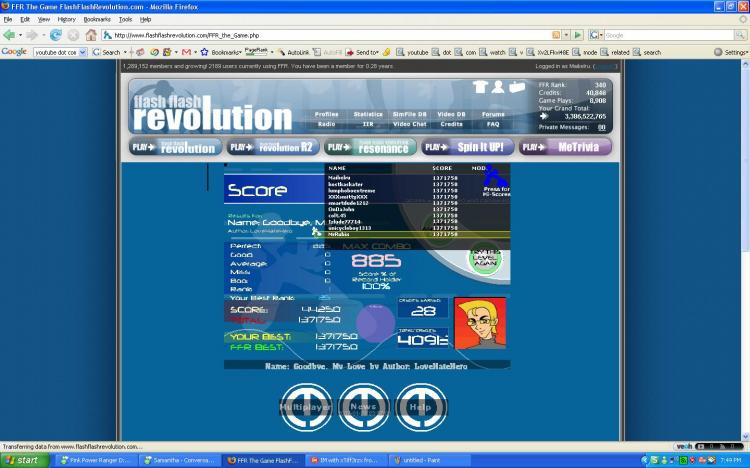Screen dimensions: 750x468
Task: Click the AutoLink pencil button
Action: (294, 52)
